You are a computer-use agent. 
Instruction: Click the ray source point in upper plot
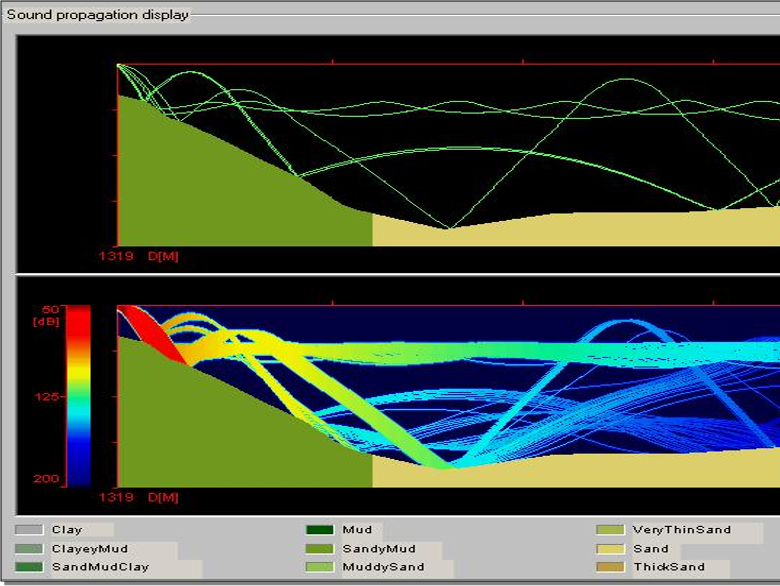pyautogui.click(x=119, y=65)
